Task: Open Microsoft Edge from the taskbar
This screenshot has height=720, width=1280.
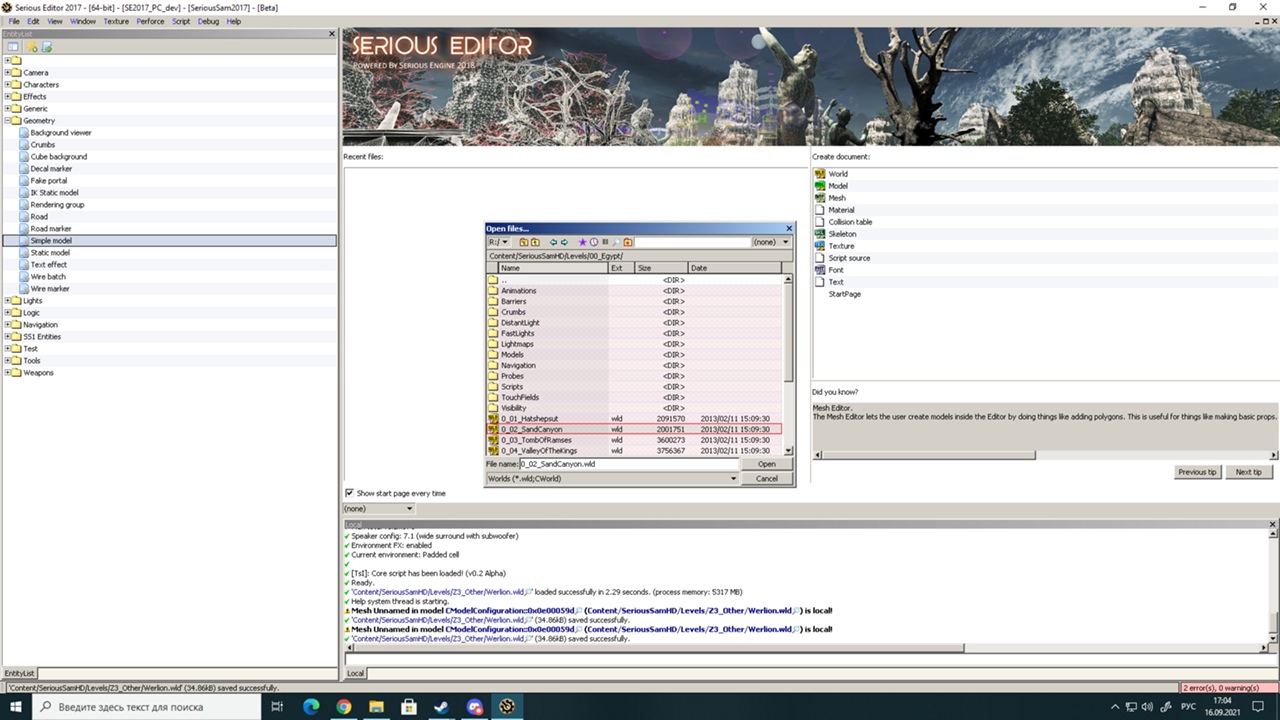Action: 310,706
